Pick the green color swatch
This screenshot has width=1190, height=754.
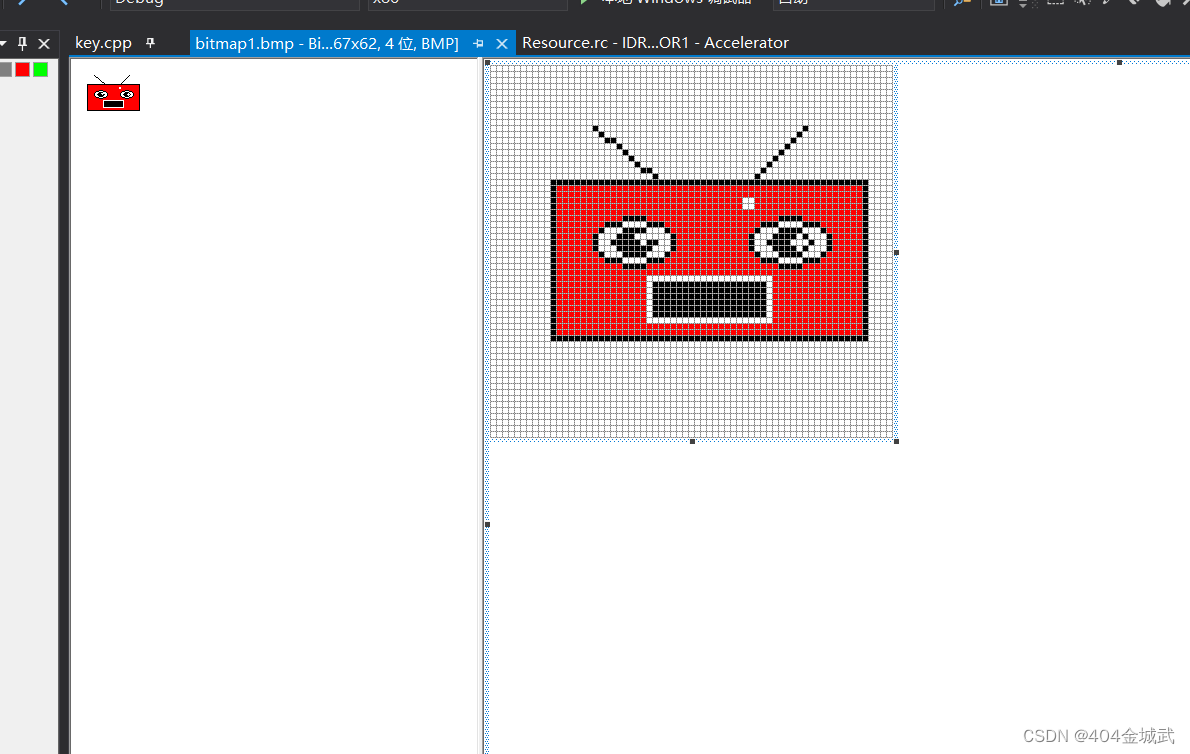40,70
